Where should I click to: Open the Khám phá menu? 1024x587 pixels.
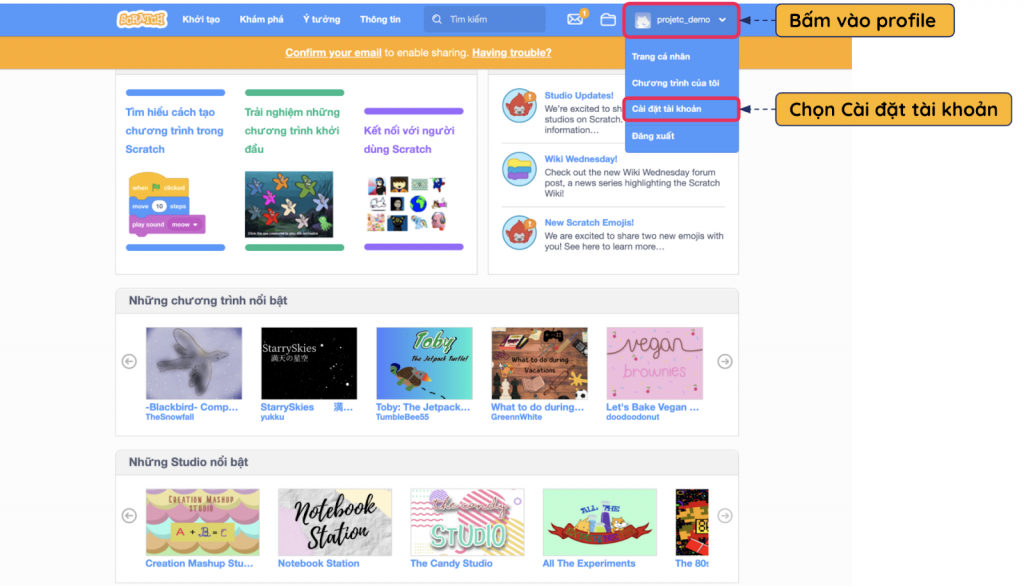point(261,20)
